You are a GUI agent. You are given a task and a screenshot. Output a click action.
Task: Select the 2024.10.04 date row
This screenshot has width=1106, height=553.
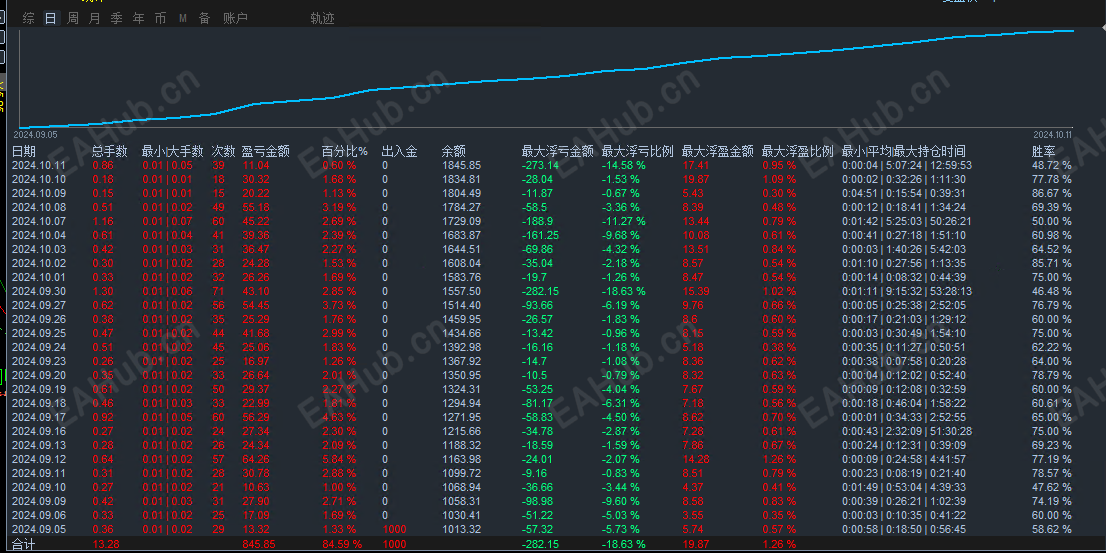(40, 235)
